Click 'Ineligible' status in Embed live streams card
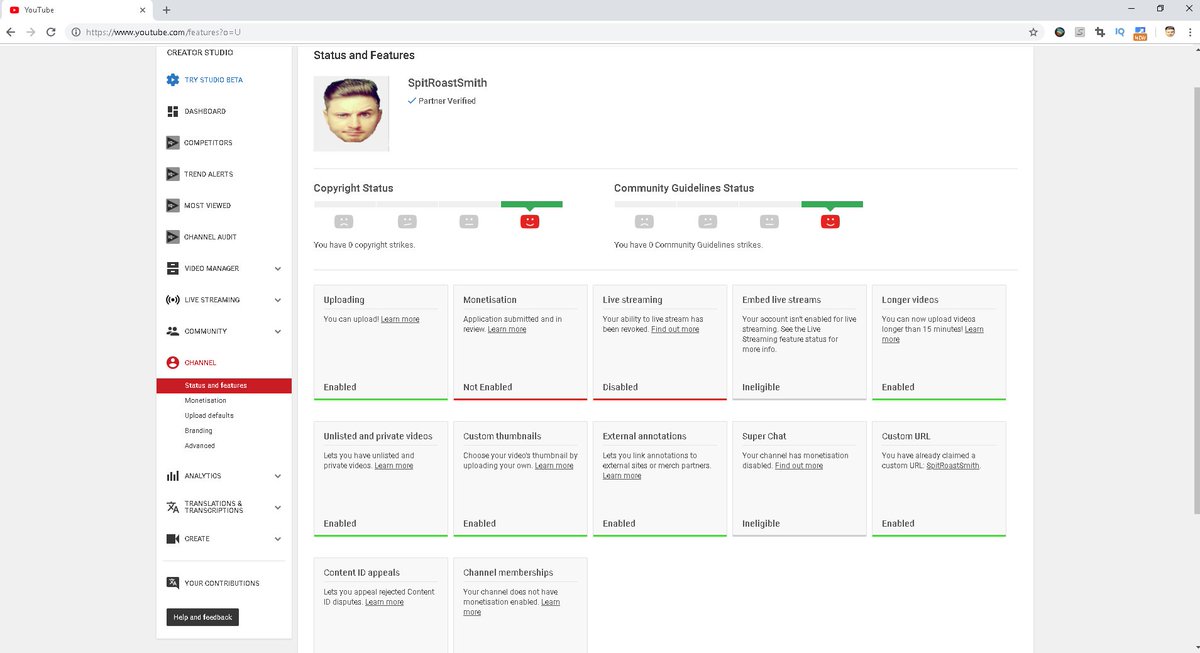Image resolution: width=1200 pixels, height=653 pixels. (x=761, y=387)
